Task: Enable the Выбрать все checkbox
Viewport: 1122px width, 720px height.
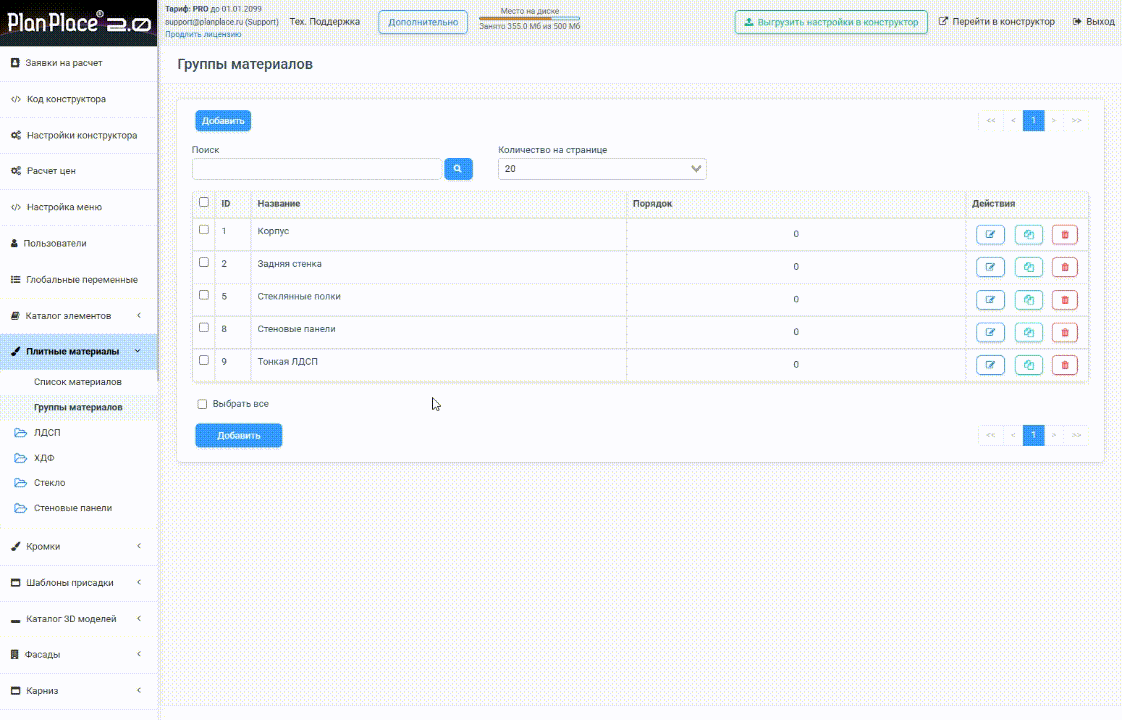Action: coord(202,404)
